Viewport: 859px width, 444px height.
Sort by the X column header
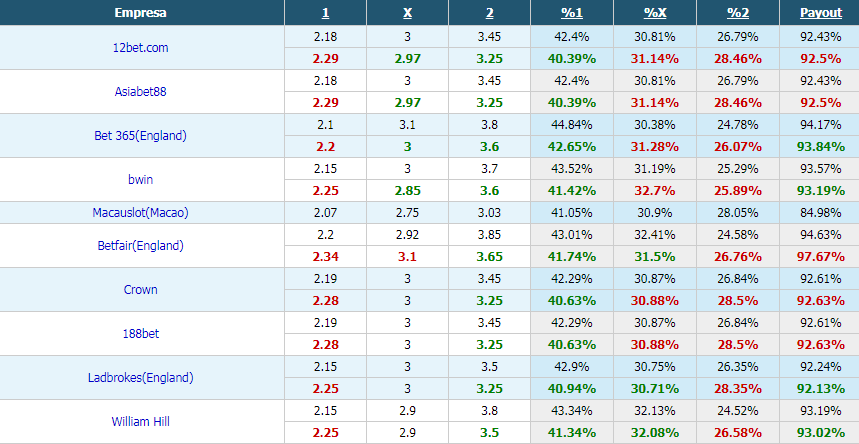tap(407, 13)
